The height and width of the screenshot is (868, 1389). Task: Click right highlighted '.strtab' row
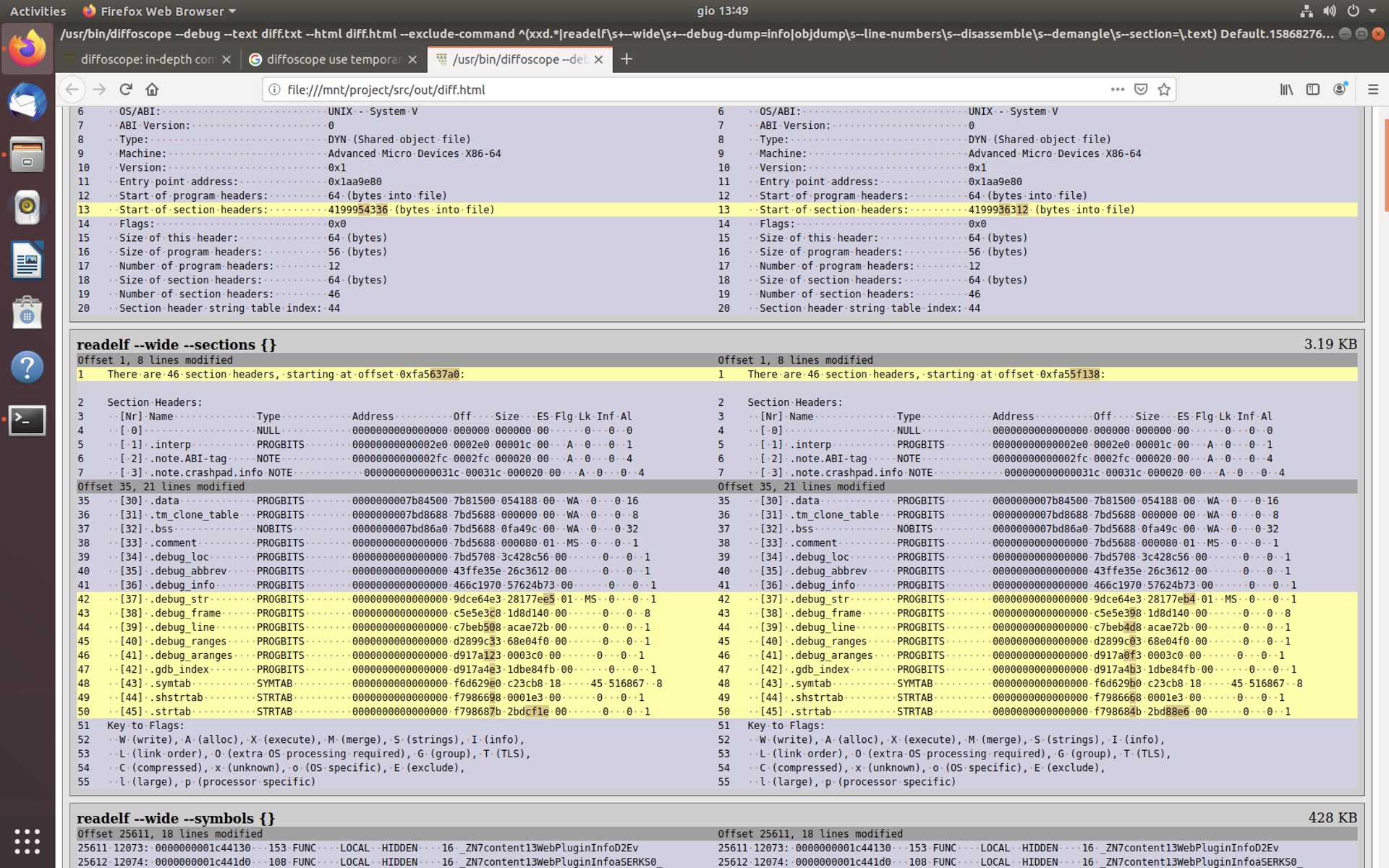click(x=1037, y=712)
